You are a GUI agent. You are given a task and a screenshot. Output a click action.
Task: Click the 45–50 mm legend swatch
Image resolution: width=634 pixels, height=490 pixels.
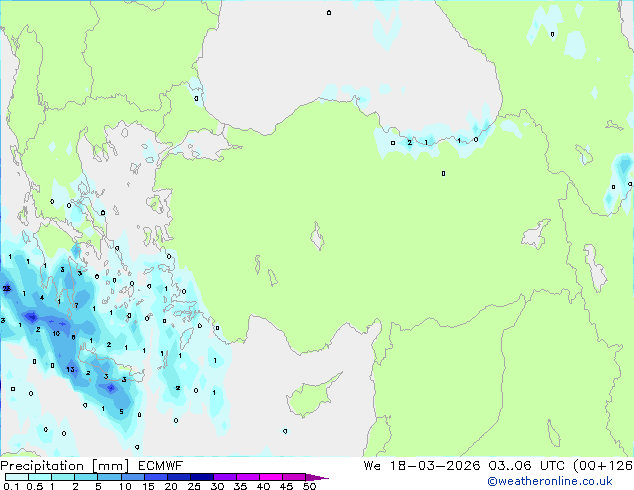click(294, 477)
